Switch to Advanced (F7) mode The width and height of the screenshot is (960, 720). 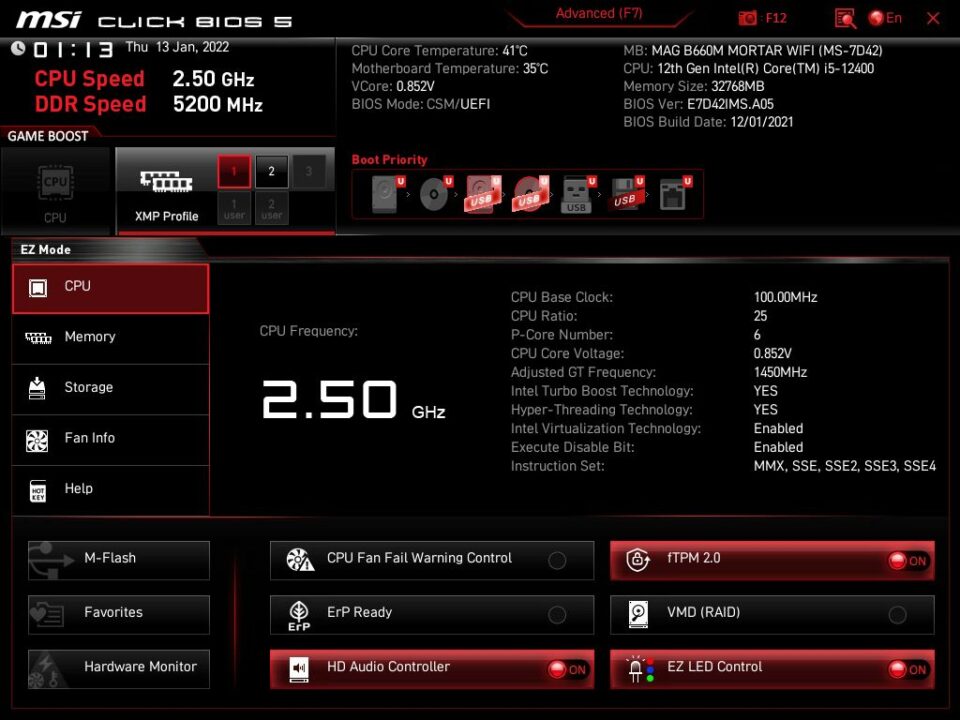599,13
